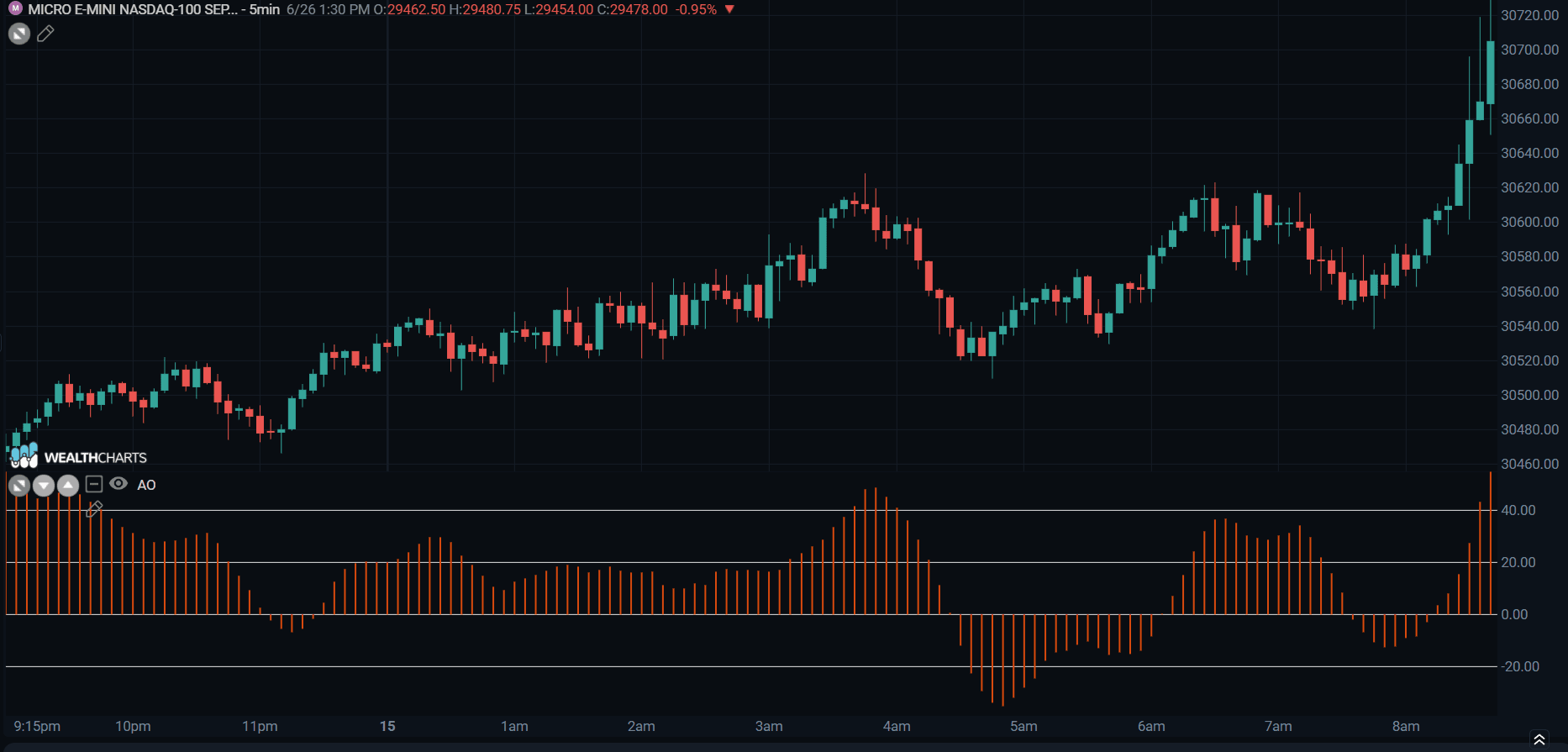
Task: Click the 4am time axis label
Action: point(897,726)
